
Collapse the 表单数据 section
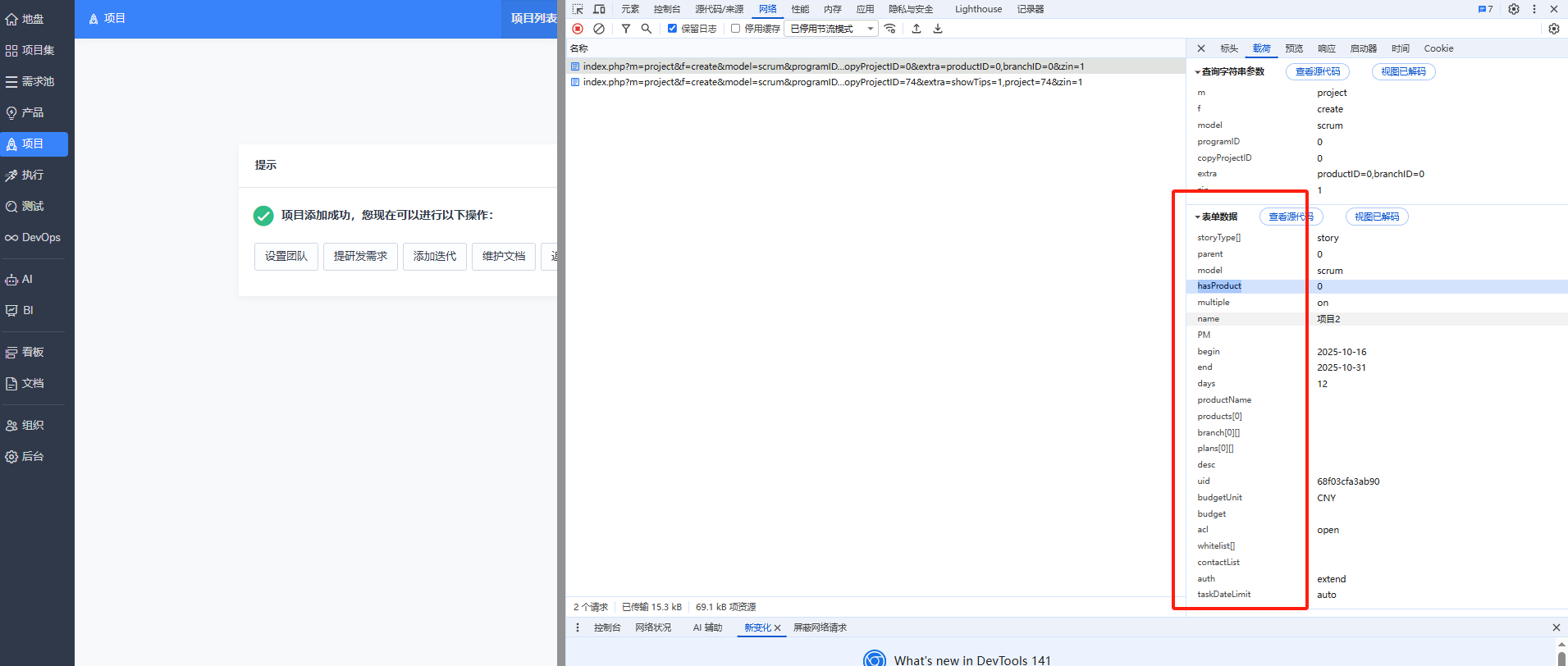1198,217
